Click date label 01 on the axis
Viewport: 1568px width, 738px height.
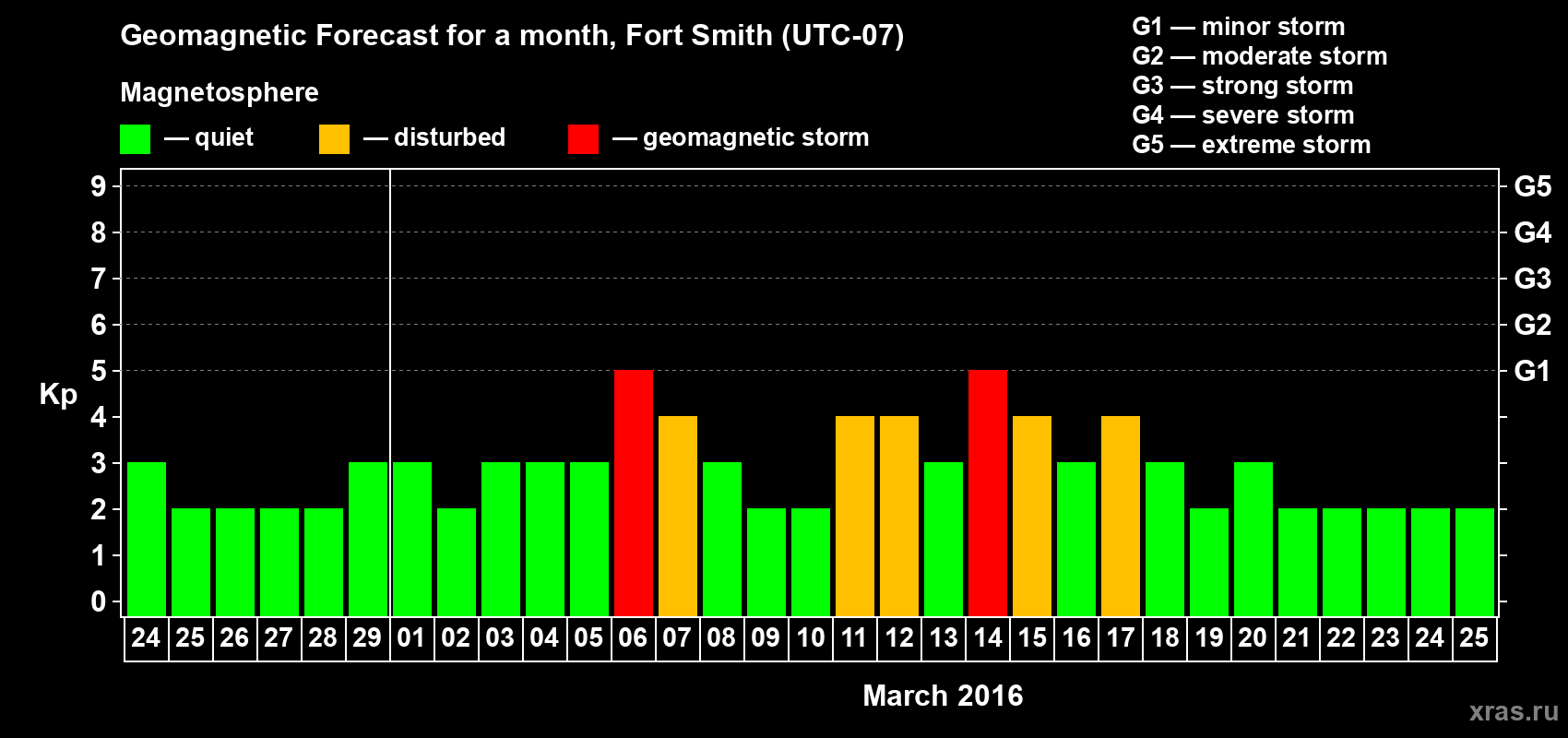click(411, 638)
